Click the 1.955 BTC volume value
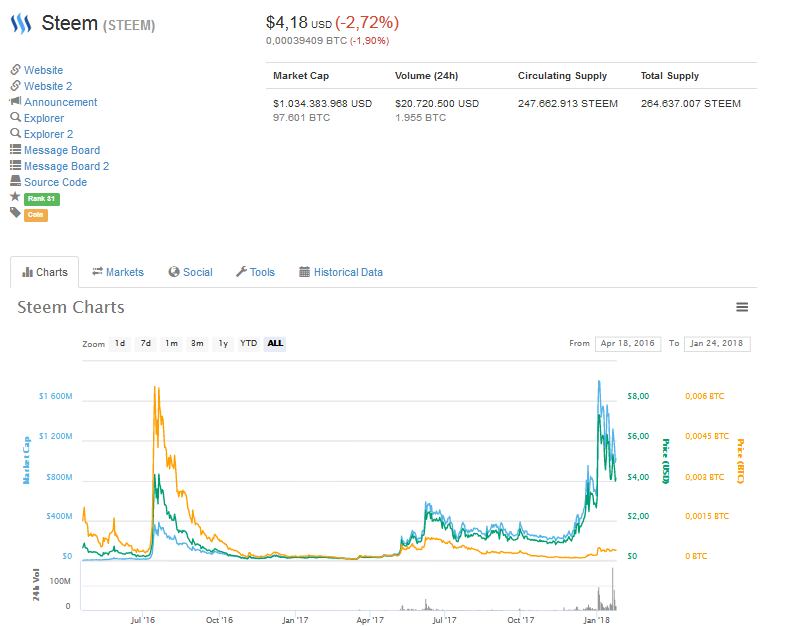803x626 pixels. coord(420,118)
